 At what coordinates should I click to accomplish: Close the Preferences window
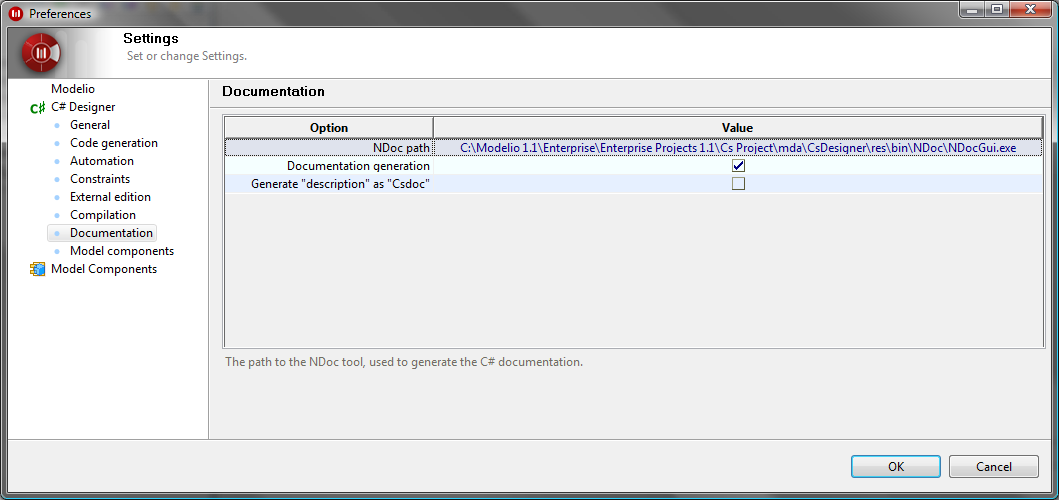coord(1031,9)
